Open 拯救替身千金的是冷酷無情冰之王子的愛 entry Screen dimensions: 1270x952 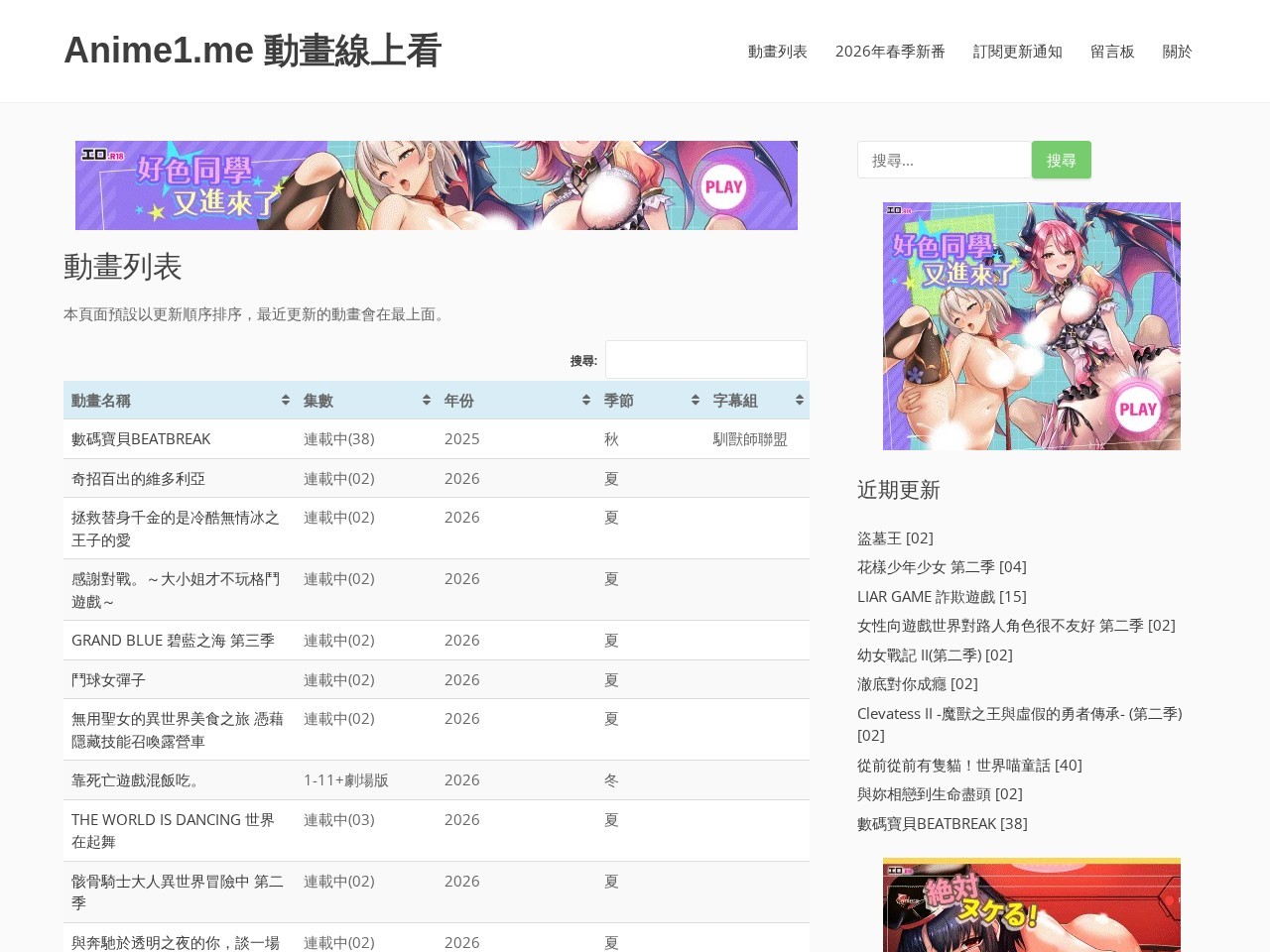tap(176, 529)
